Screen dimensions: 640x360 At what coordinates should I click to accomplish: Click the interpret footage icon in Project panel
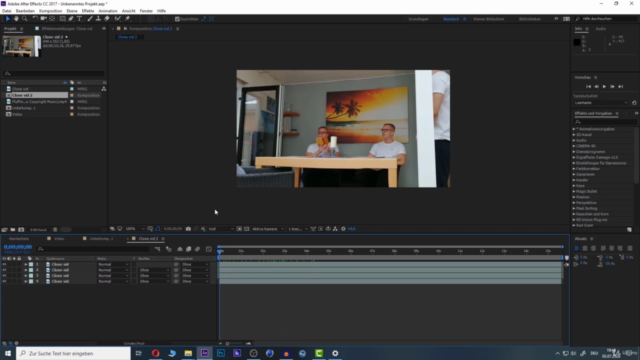click(4, 230)
